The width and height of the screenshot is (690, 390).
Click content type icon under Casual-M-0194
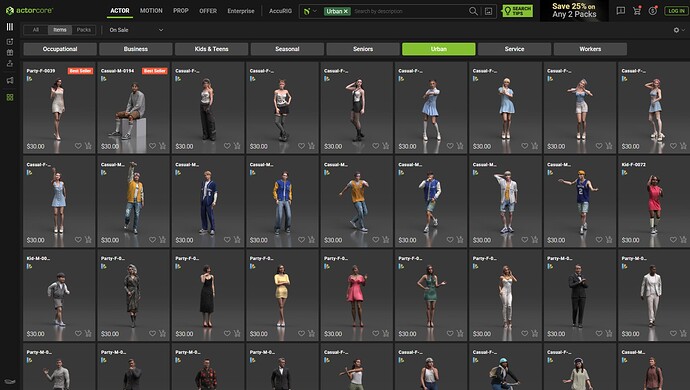coord(104,79)
